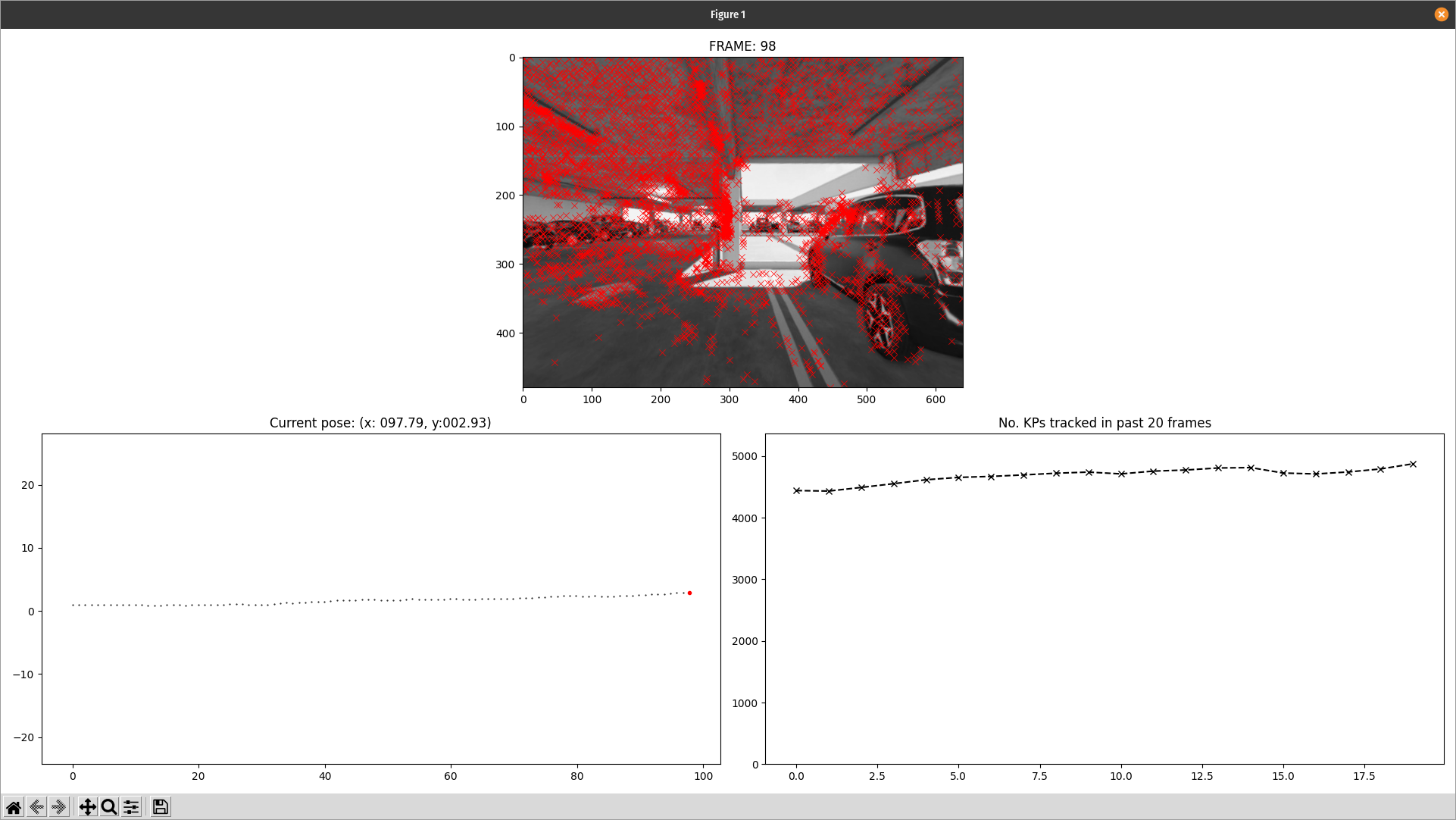
Task: Click the 5000 y-axis tick label
Action: 744,456
